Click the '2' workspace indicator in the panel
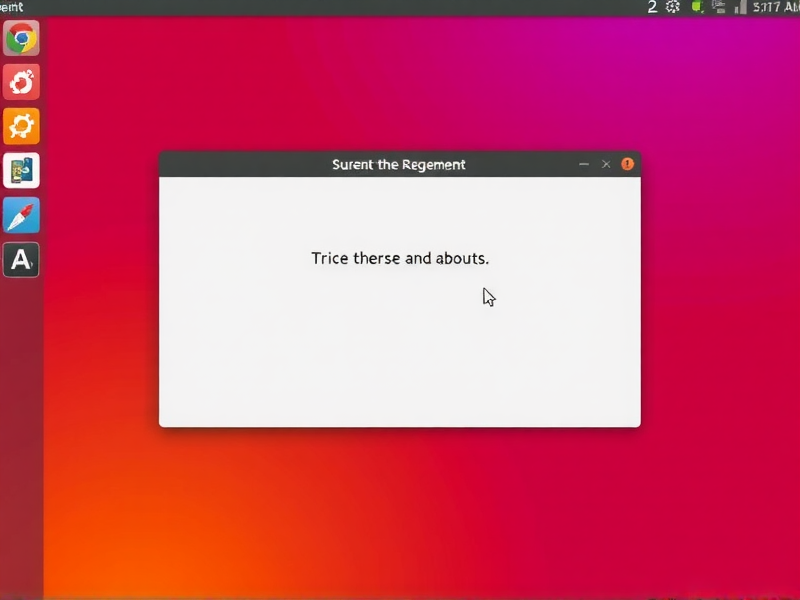Image resolution: width=800 pixels, height=600 pixels. 652,8
